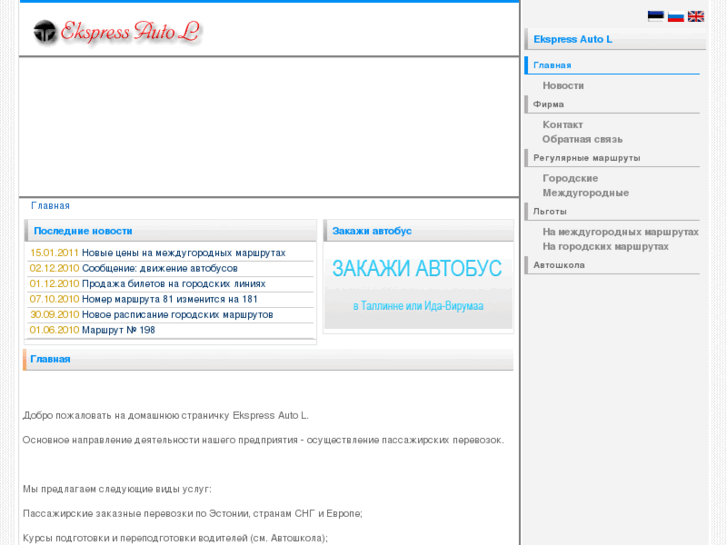Open Обратная связь page
The height and width of the screenshot is (545, 727).
582,140
